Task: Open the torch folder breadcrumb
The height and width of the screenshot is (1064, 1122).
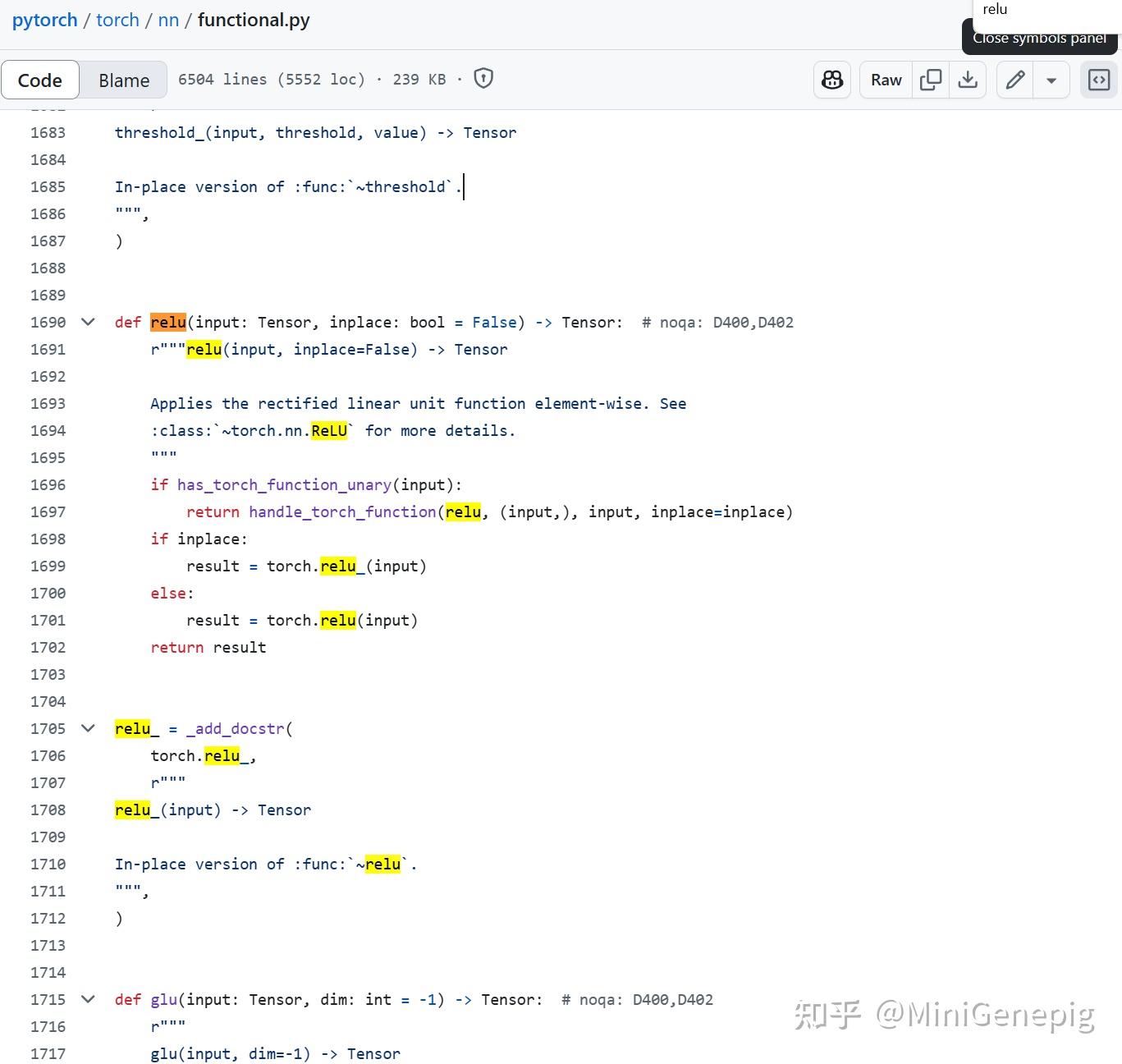Action: coord(117,20)
